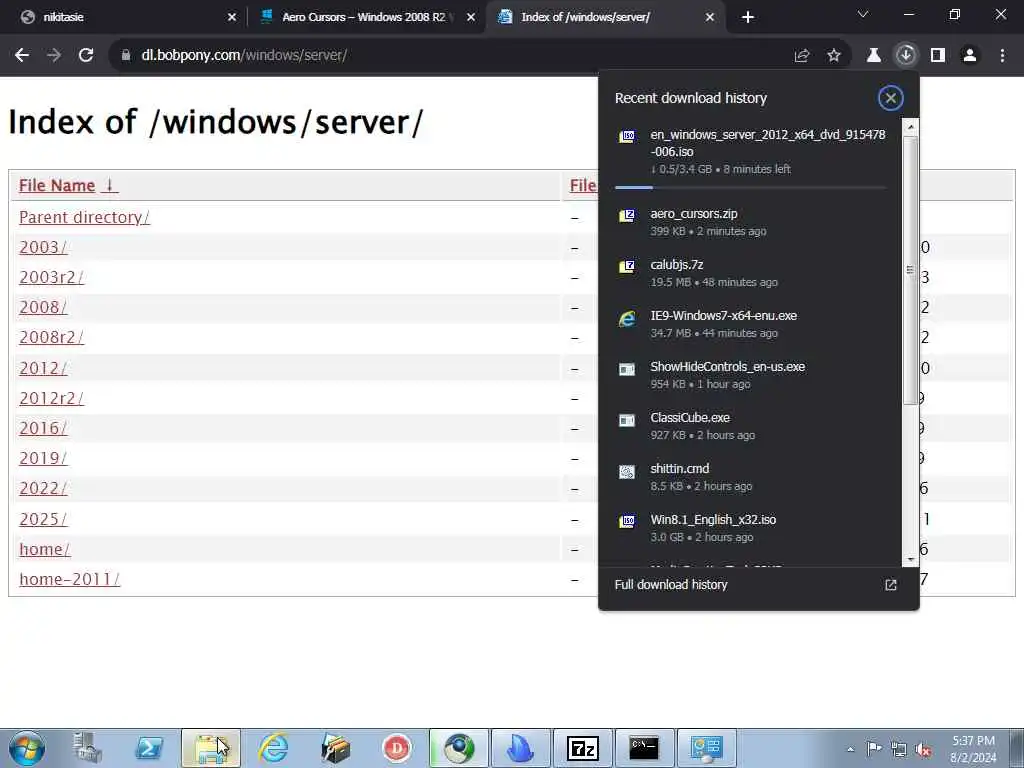
Task: Expand the tab search chevron
Action: tap(863, 14)
